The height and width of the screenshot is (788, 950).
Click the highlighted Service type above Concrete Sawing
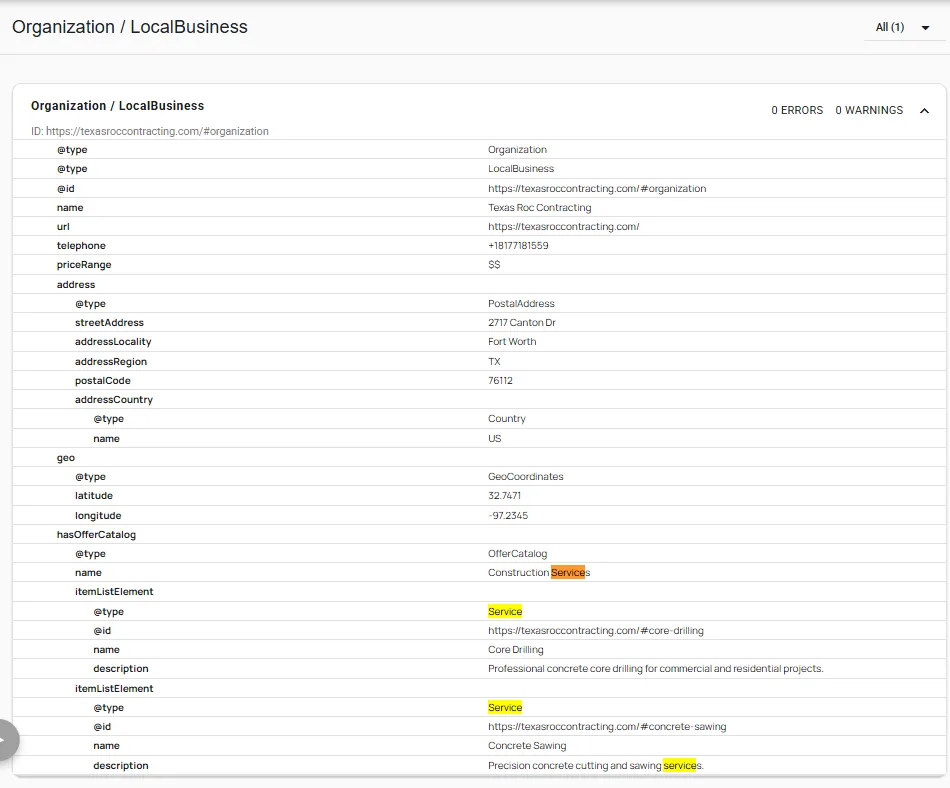505,707
